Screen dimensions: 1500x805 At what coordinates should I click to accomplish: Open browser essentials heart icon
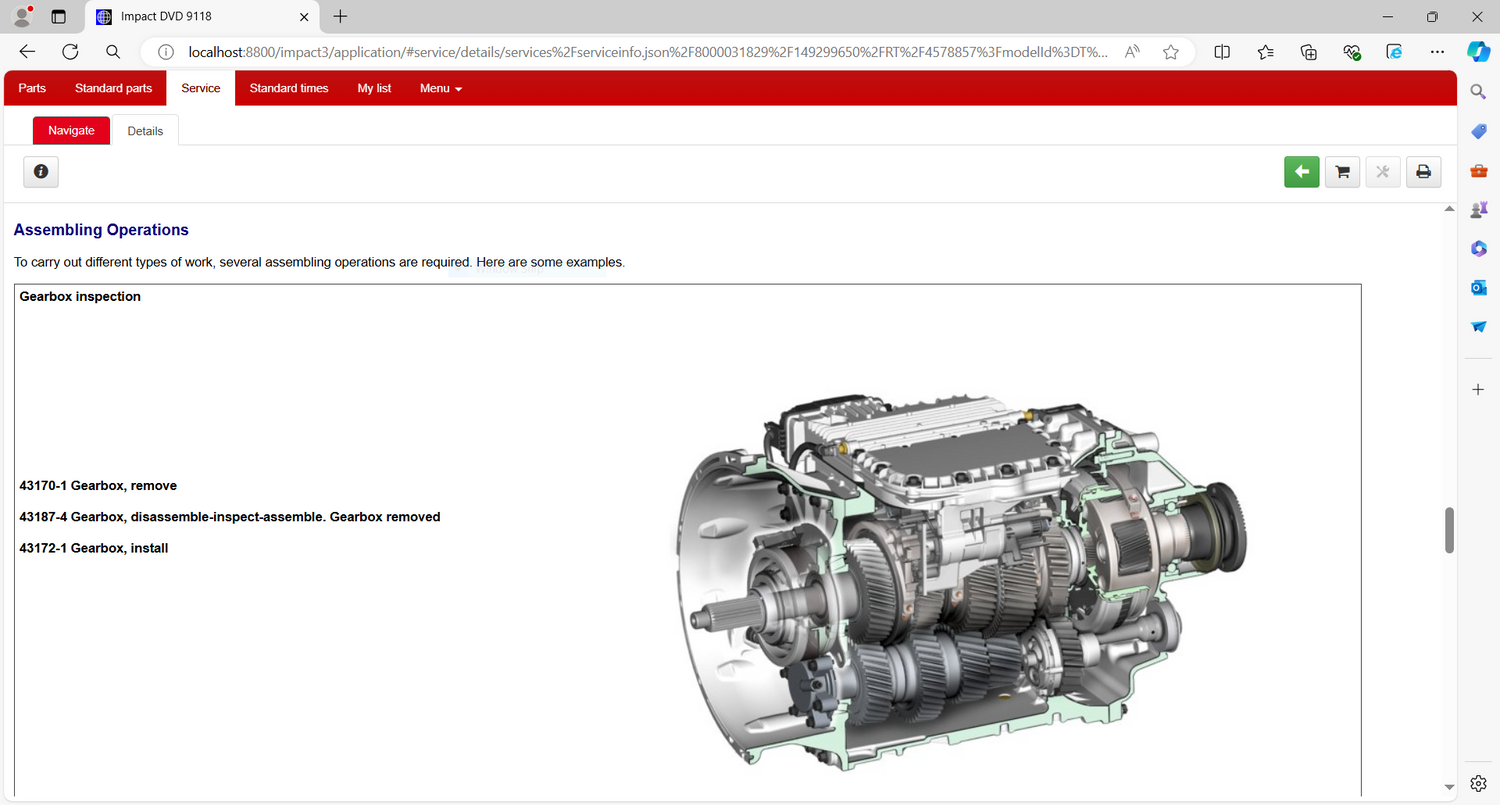pyautogui.click(x=1352, y=52)
